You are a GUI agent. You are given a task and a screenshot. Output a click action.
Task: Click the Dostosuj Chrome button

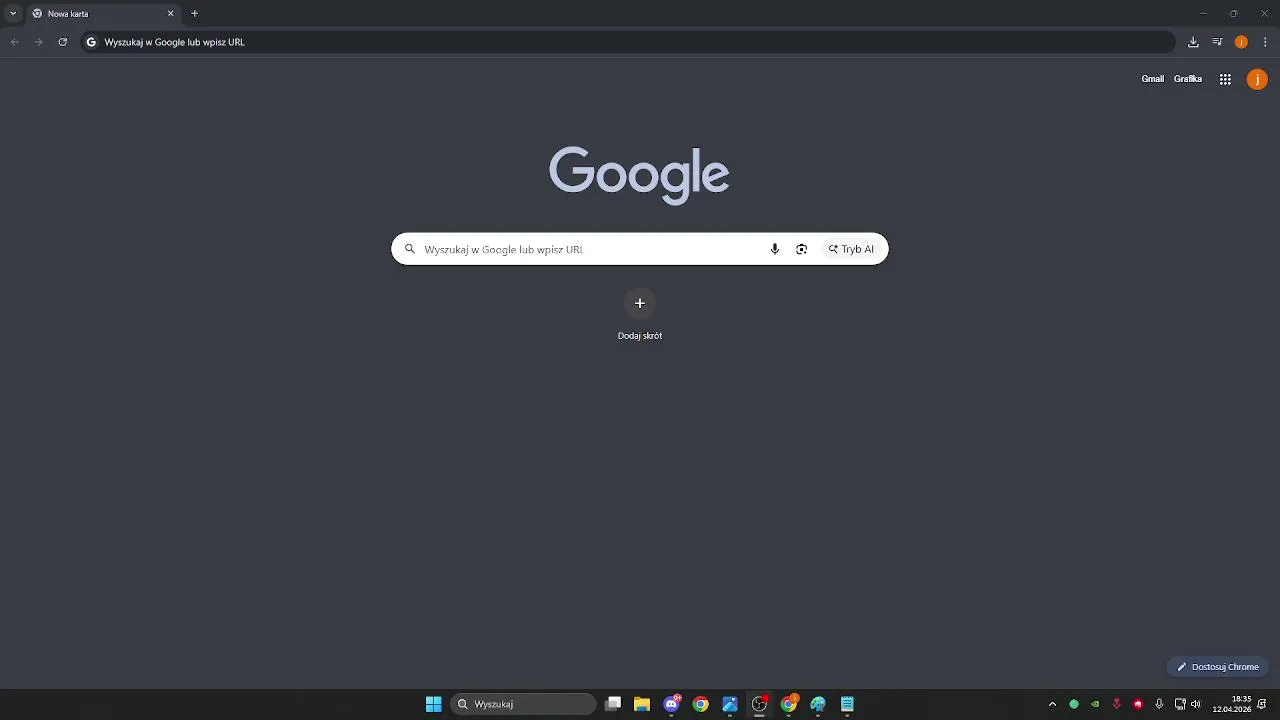1217,667
